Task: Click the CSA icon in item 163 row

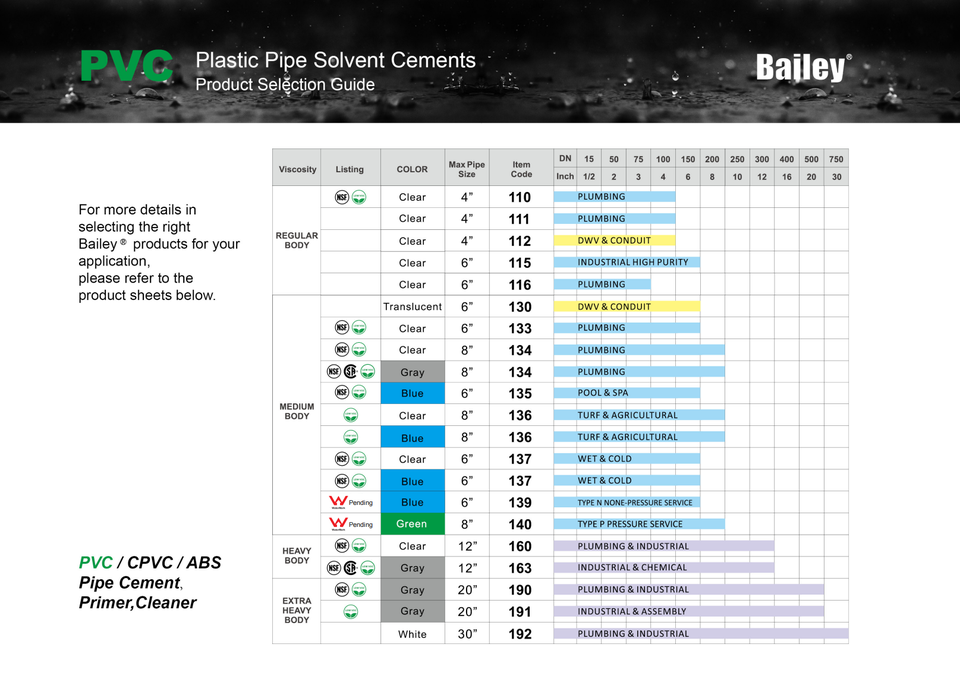Action: click(350, 568)
